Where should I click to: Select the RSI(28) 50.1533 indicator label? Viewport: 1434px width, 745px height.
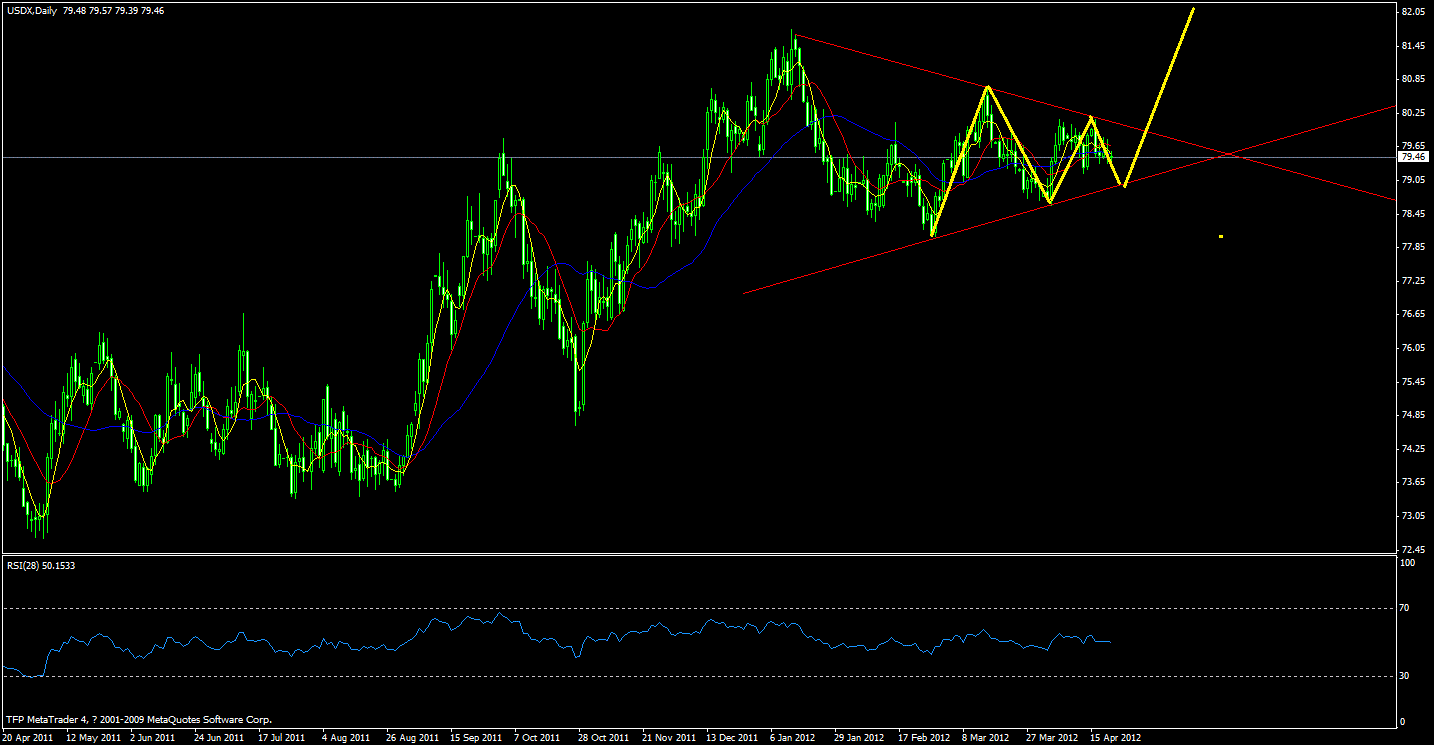tap(40, 565)
